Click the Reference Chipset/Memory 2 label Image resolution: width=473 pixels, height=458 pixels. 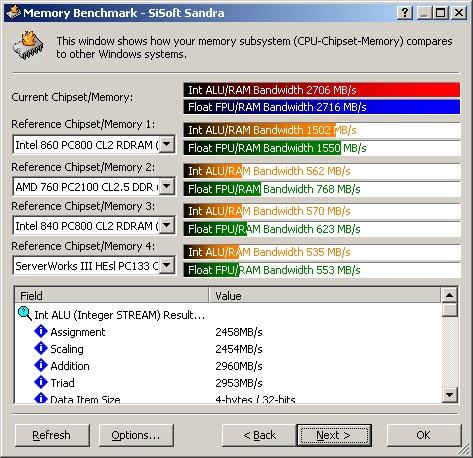pos(83,167)
